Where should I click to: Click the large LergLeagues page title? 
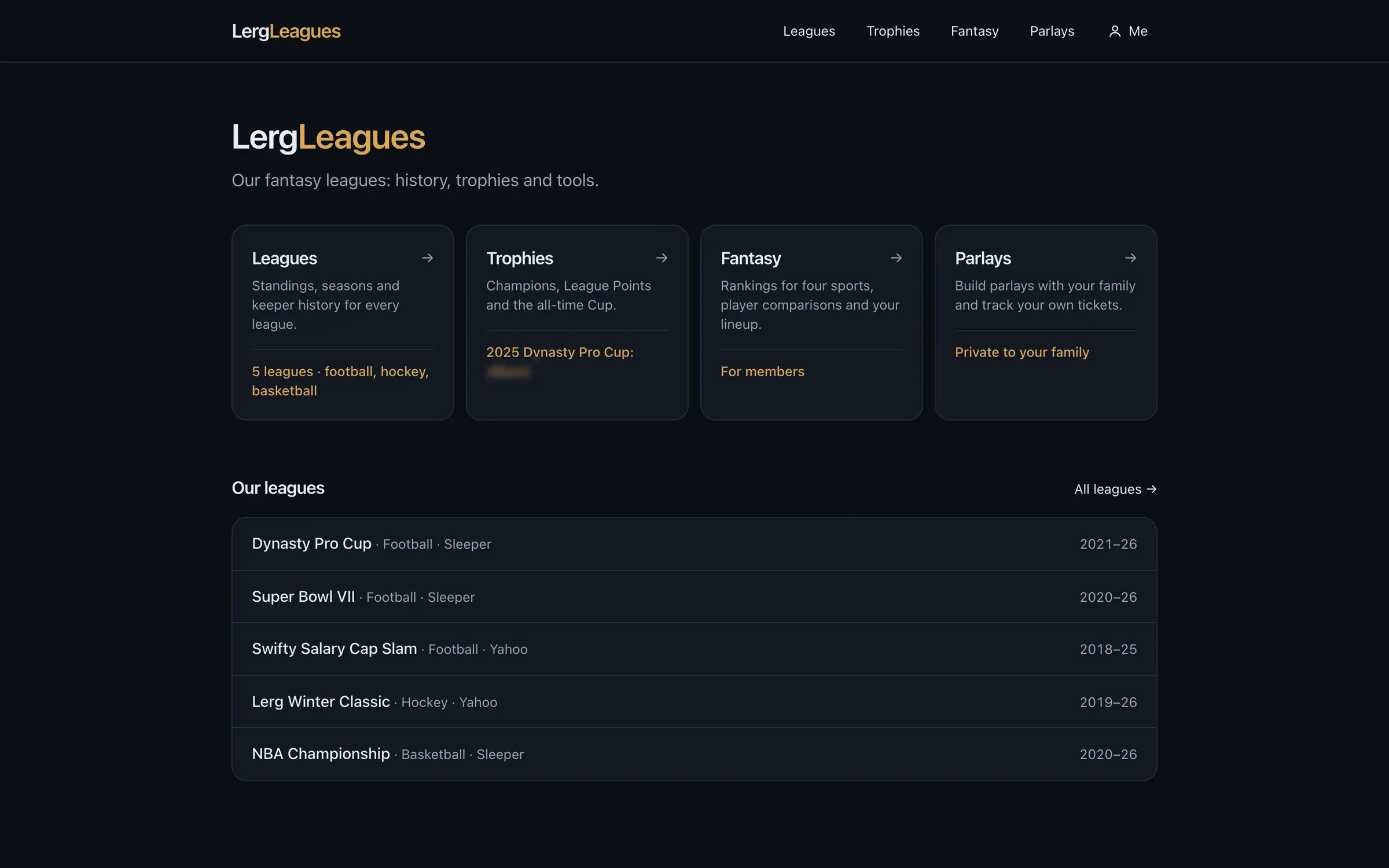click(328, 138)
